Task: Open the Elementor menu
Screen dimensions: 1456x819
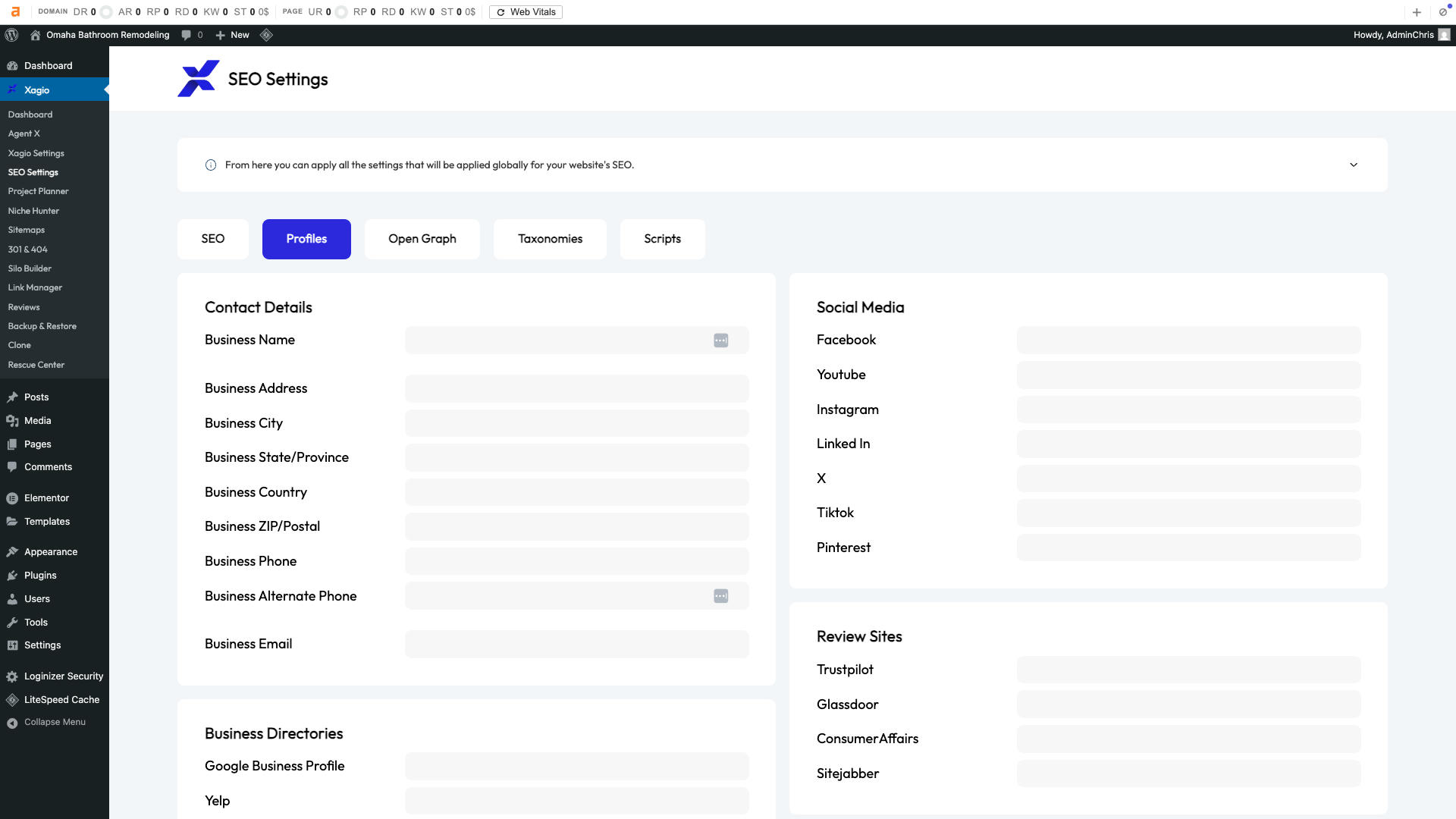Action: click(55, 498)
